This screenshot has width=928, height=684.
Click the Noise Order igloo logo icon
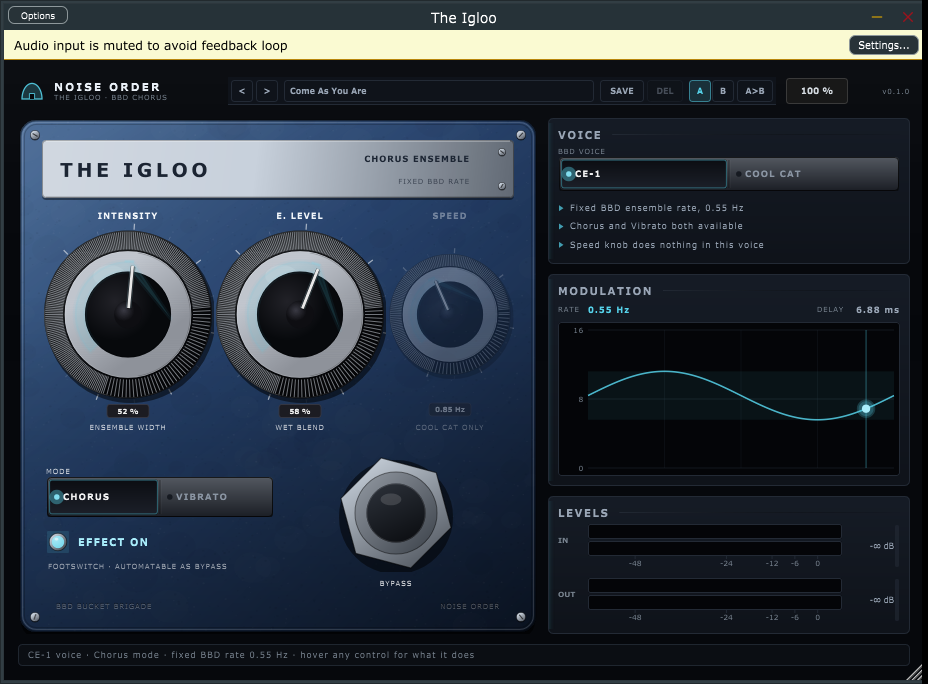pos(32,91)
